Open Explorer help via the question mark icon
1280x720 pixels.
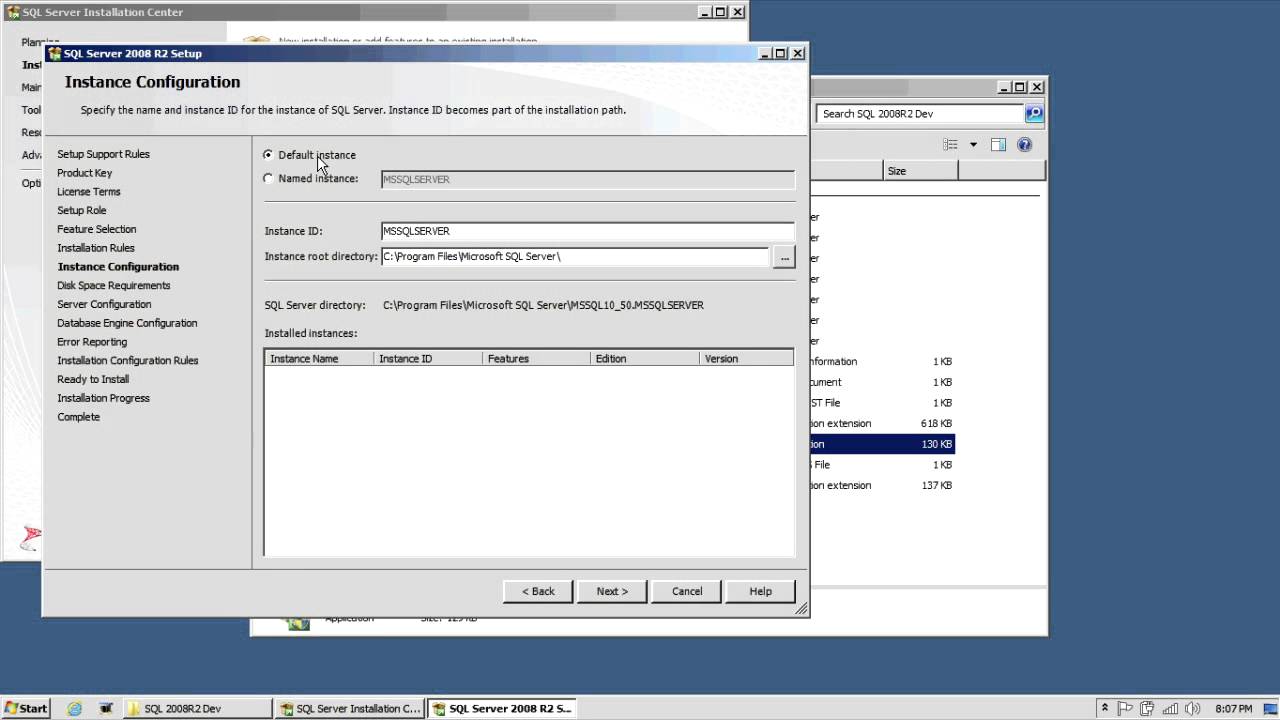1022,144
